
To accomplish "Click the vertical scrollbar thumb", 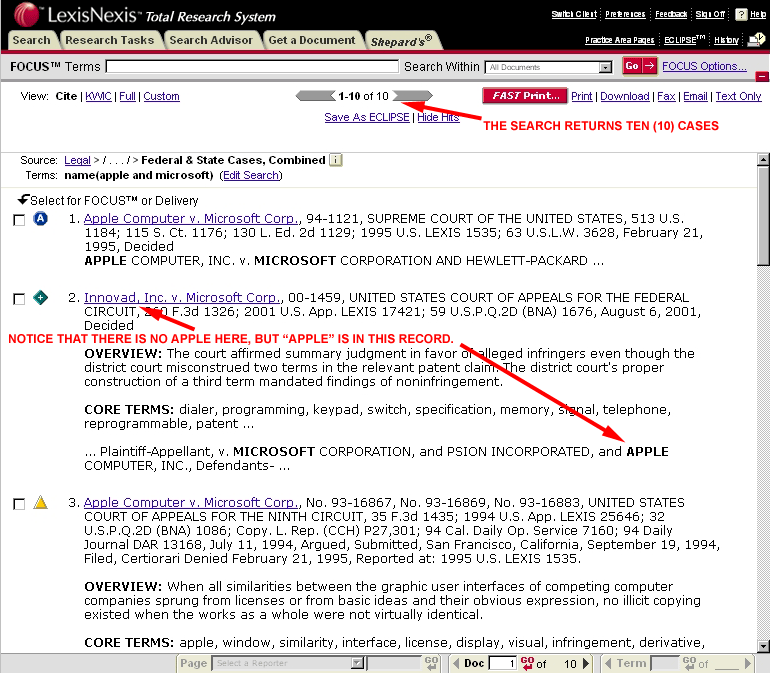I will [763, 216].
